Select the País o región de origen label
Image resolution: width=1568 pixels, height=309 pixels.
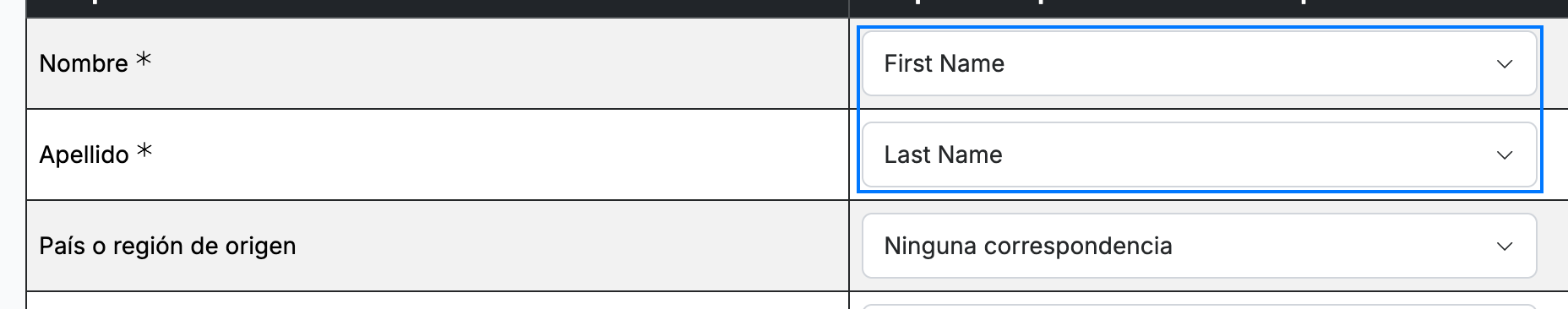point(167,246)
